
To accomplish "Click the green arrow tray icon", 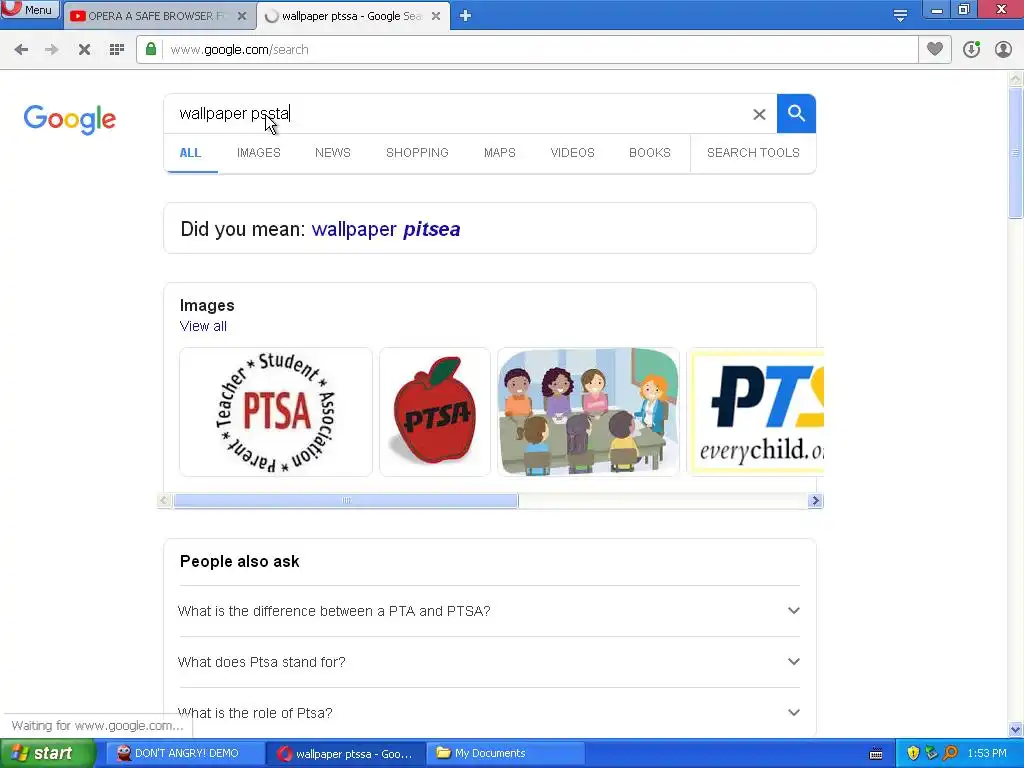I will pyautogui.click(x=931, y=754).
